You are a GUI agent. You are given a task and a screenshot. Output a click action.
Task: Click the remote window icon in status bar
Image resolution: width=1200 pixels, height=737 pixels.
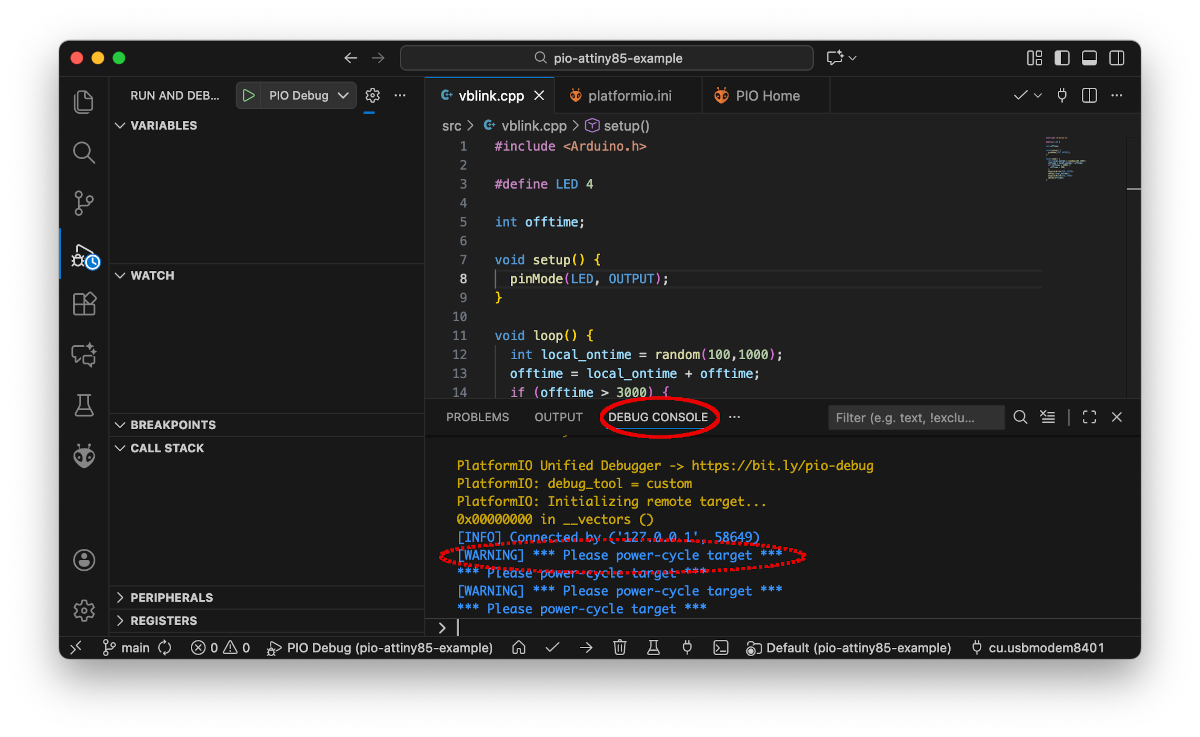pyautogui.click(x=75, y=648)
